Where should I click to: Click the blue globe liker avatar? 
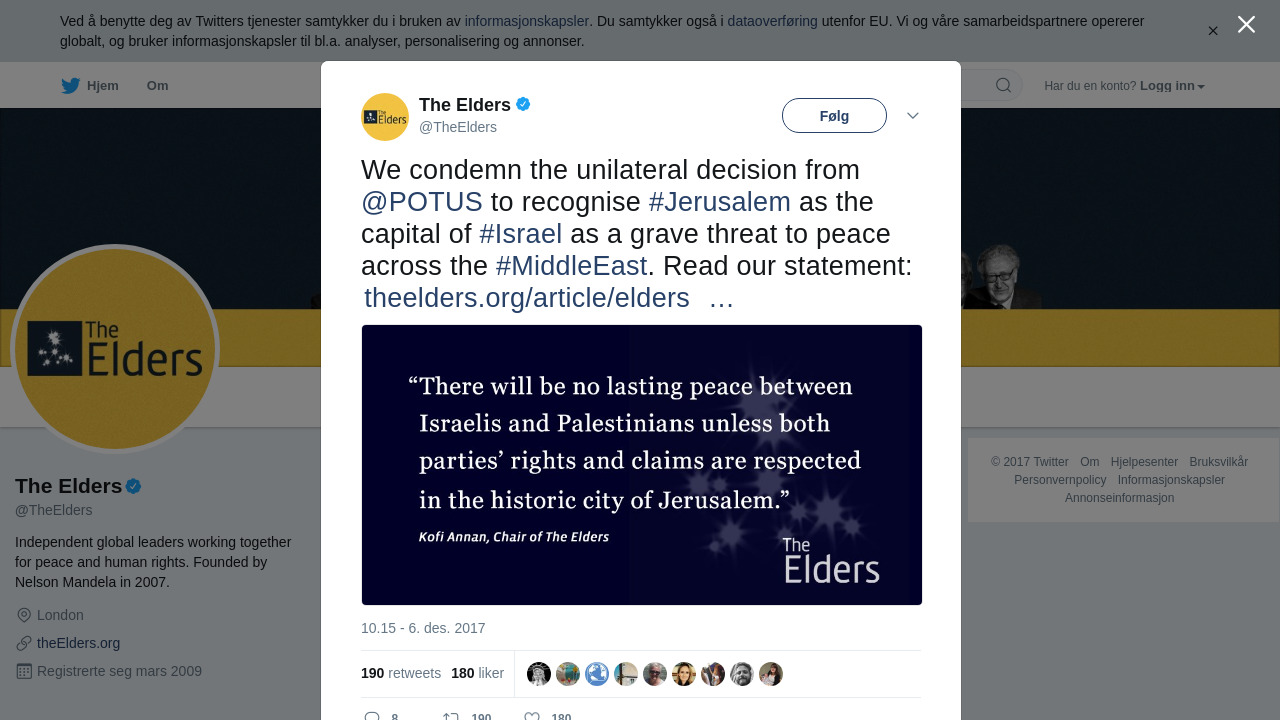[597, 674]
